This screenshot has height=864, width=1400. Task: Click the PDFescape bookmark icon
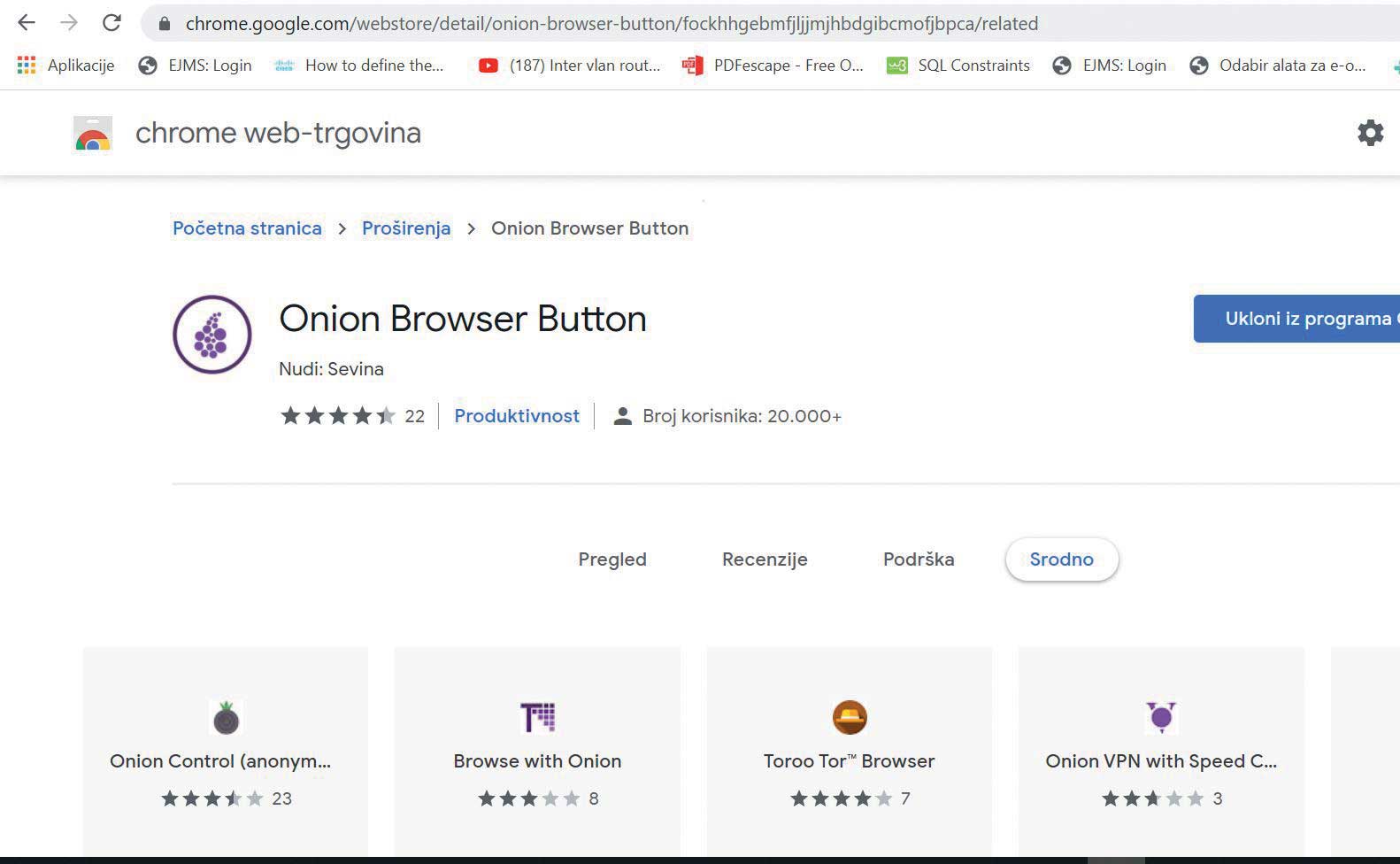692,66
